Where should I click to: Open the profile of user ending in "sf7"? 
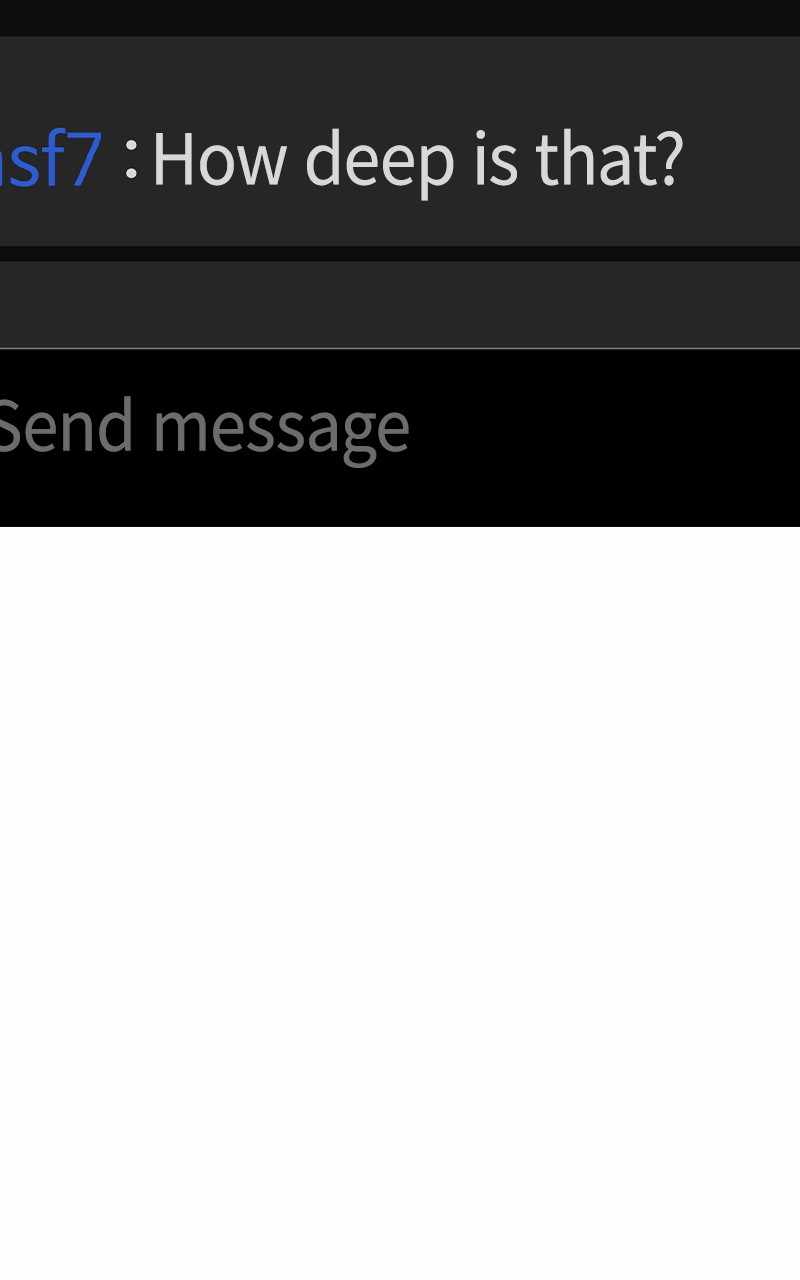pos(50,158)
